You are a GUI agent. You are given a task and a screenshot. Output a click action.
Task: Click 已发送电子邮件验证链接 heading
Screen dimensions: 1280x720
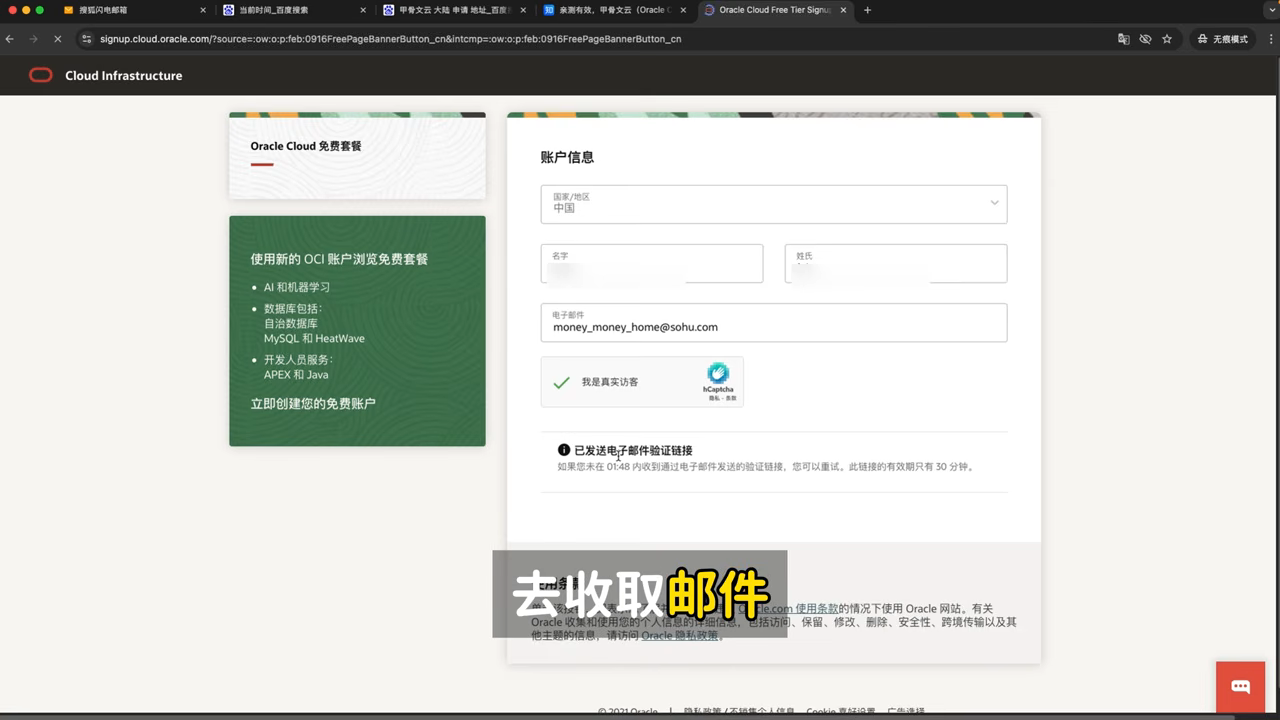pyautogui.click(x=633, y=450)
